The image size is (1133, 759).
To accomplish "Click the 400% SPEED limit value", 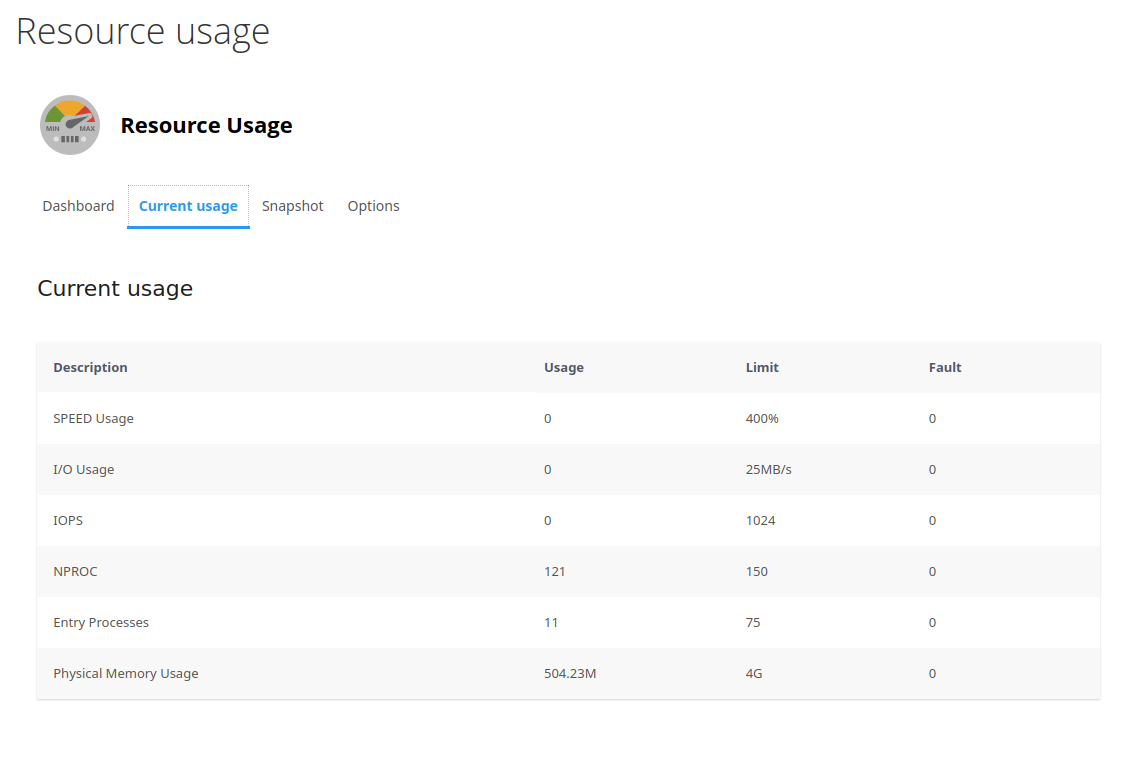I will tap(762, 418).
